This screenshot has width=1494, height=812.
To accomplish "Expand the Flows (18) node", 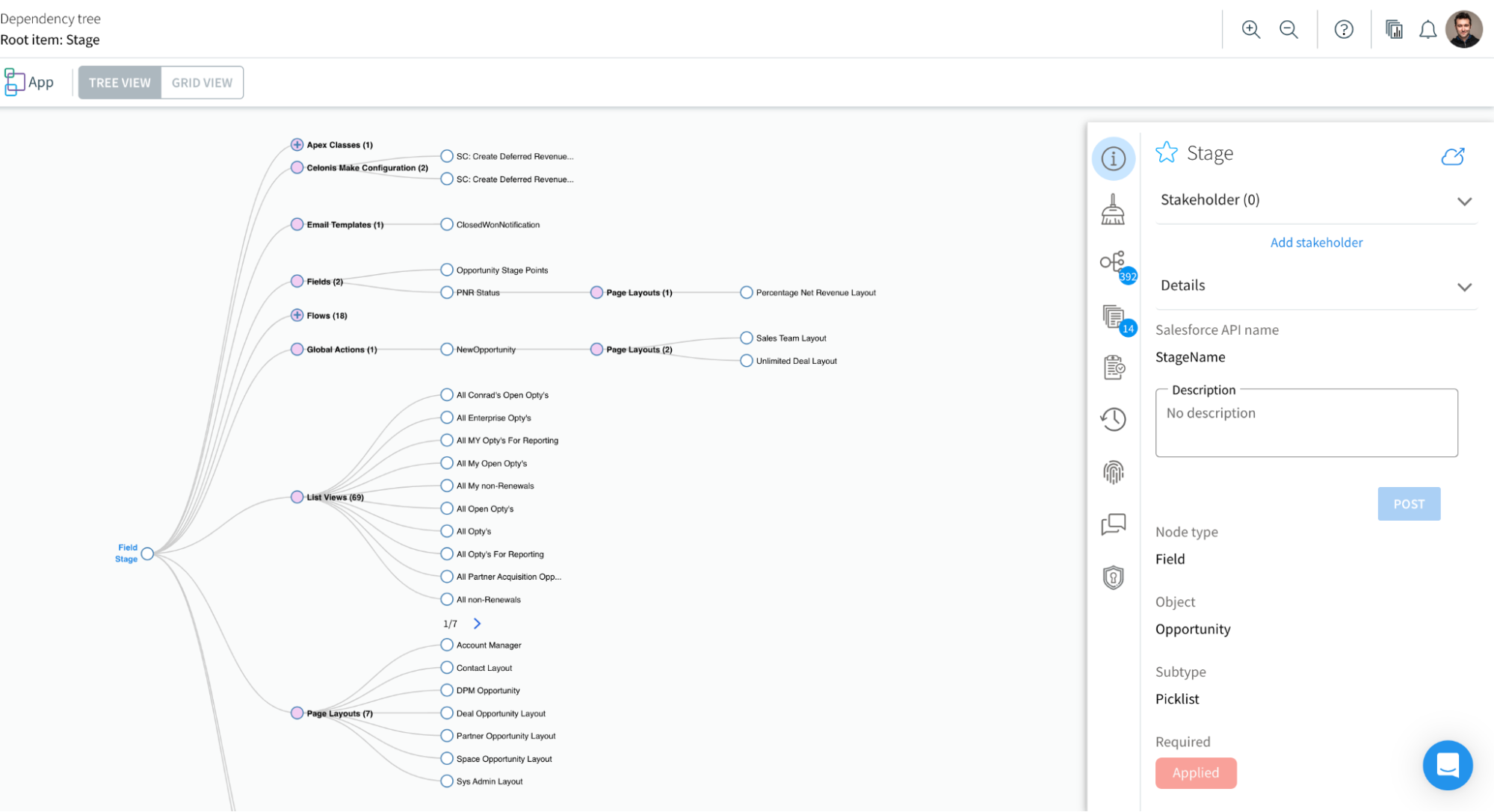I will 297,315.
